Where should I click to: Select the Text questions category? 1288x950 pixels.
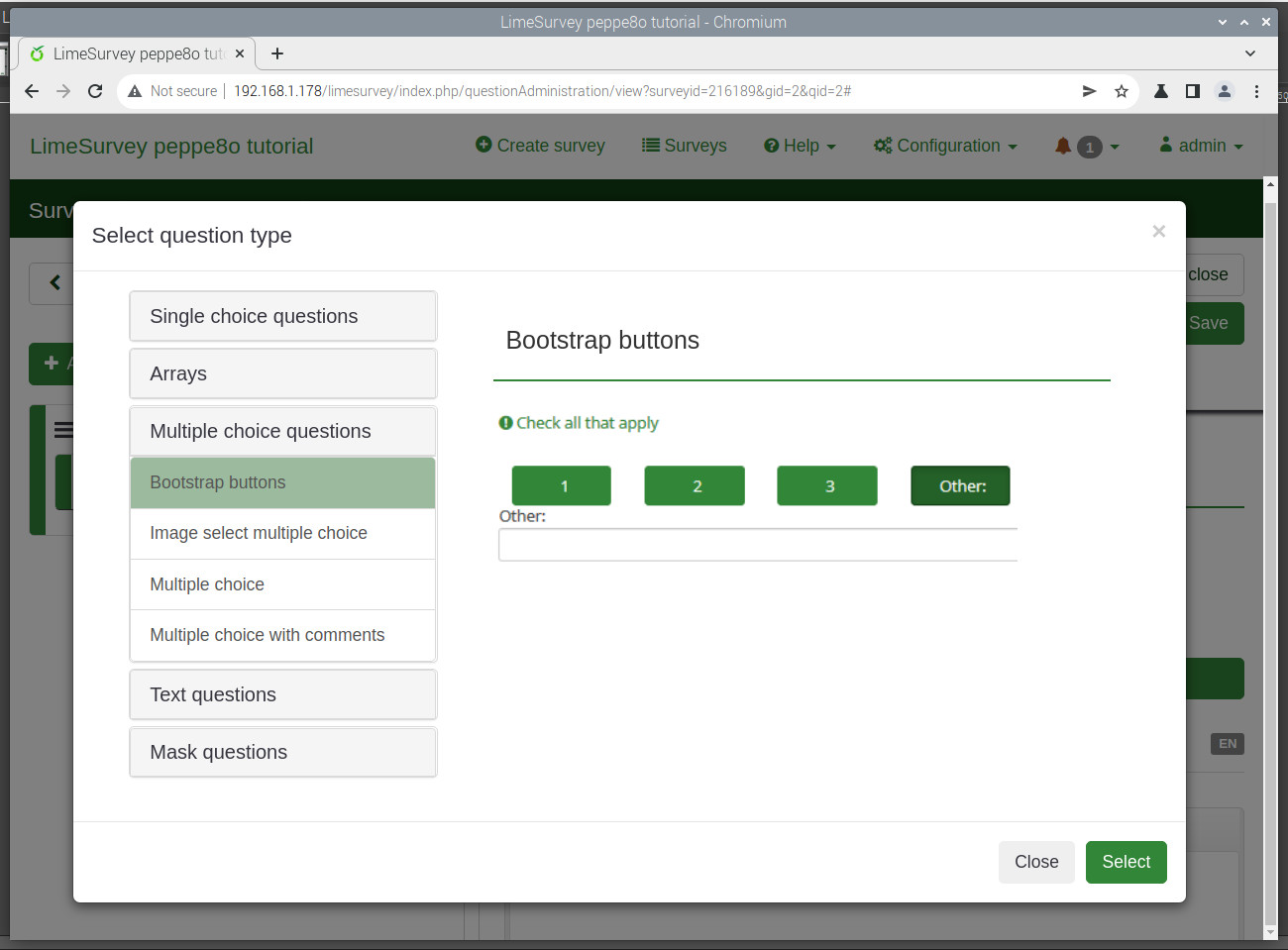pyautogui.click(x=282, y=694)
